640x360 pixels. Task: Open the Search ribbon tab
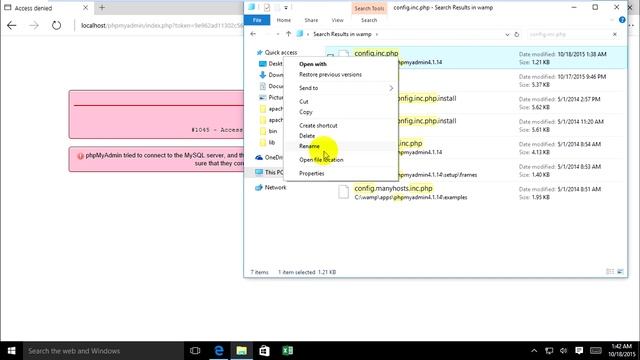[369, 20]
